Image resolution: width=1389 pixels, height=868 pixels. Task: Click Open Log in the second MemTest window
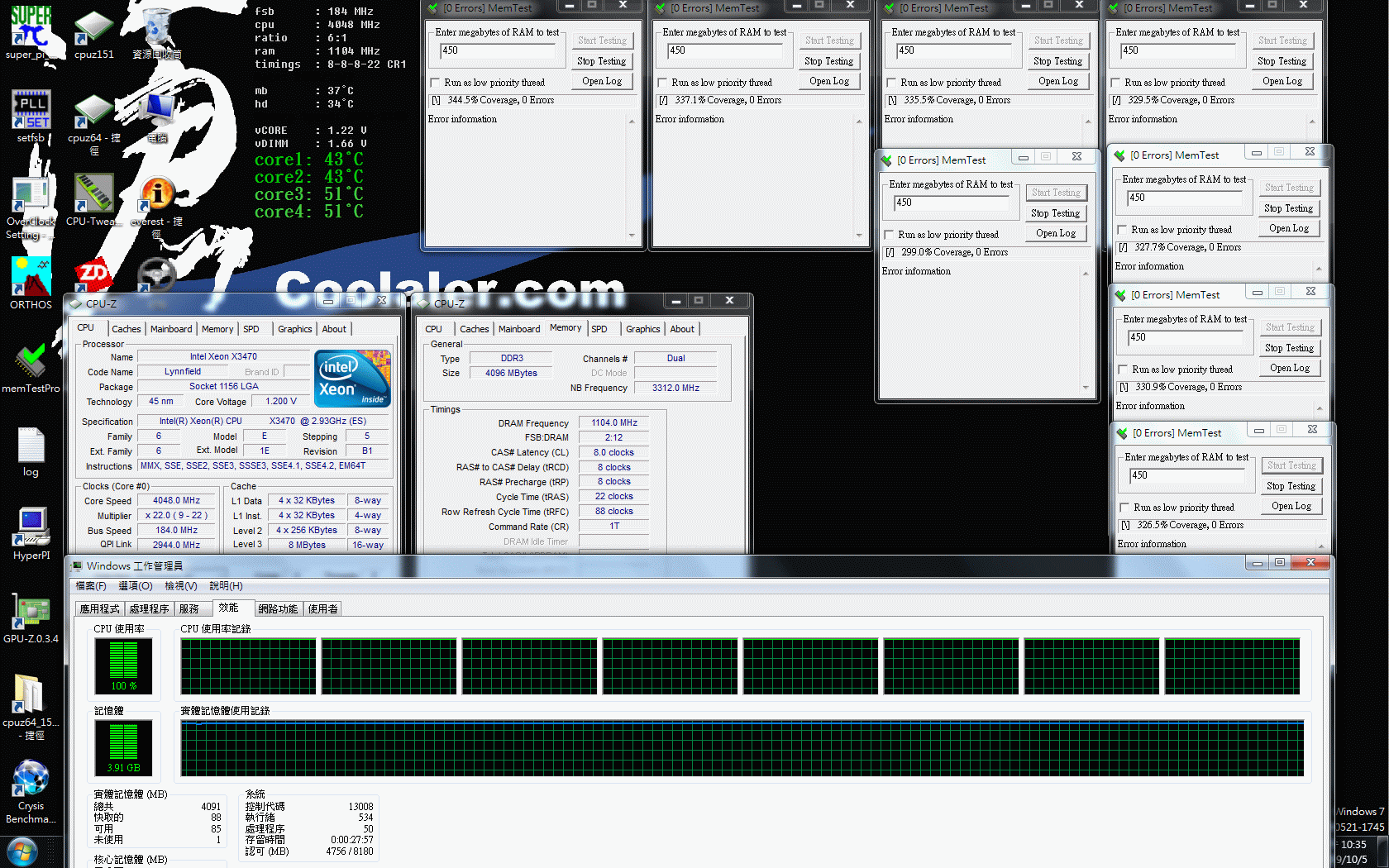[x=828, y=81]
